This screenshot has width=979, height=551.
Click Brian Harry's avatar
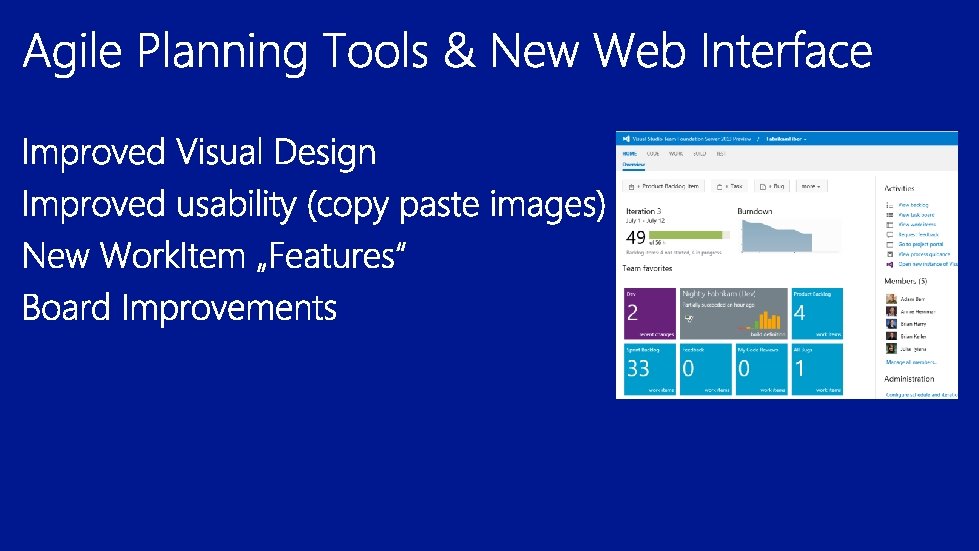click(x=891, y=324)
